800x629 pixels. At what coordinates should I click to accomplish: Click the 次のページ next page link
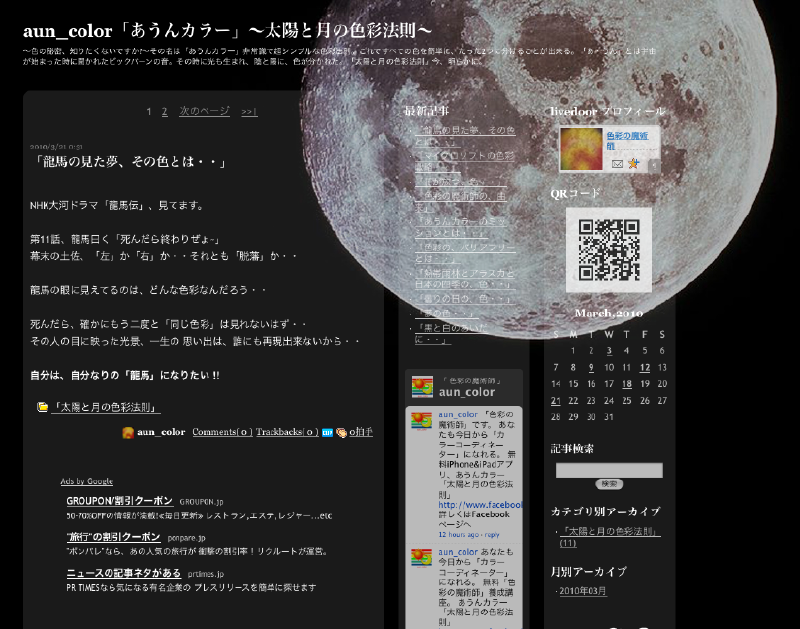(204, 111)
